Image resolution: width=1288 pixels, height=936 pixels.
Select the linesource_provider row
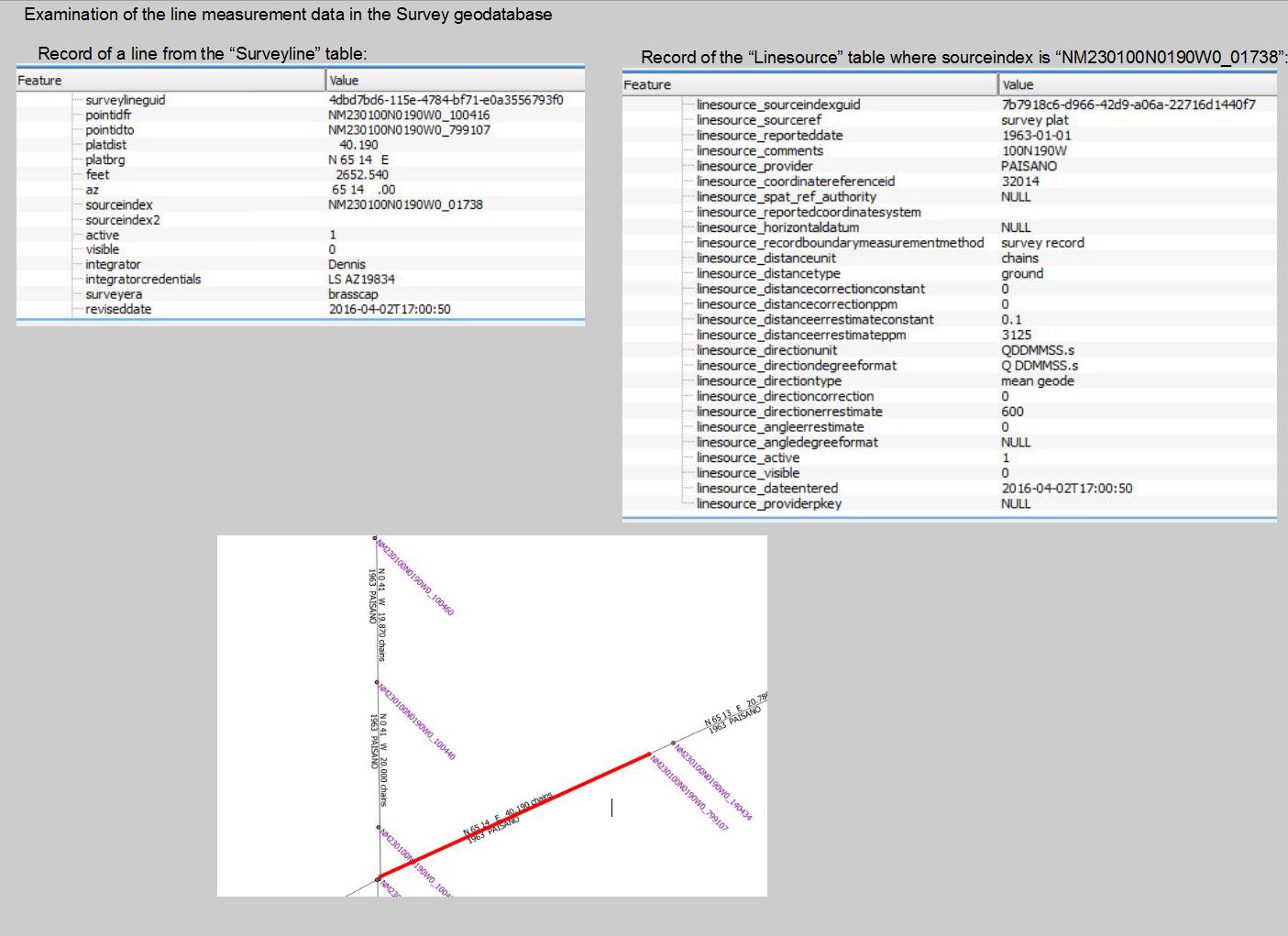[x=950, y=166]
